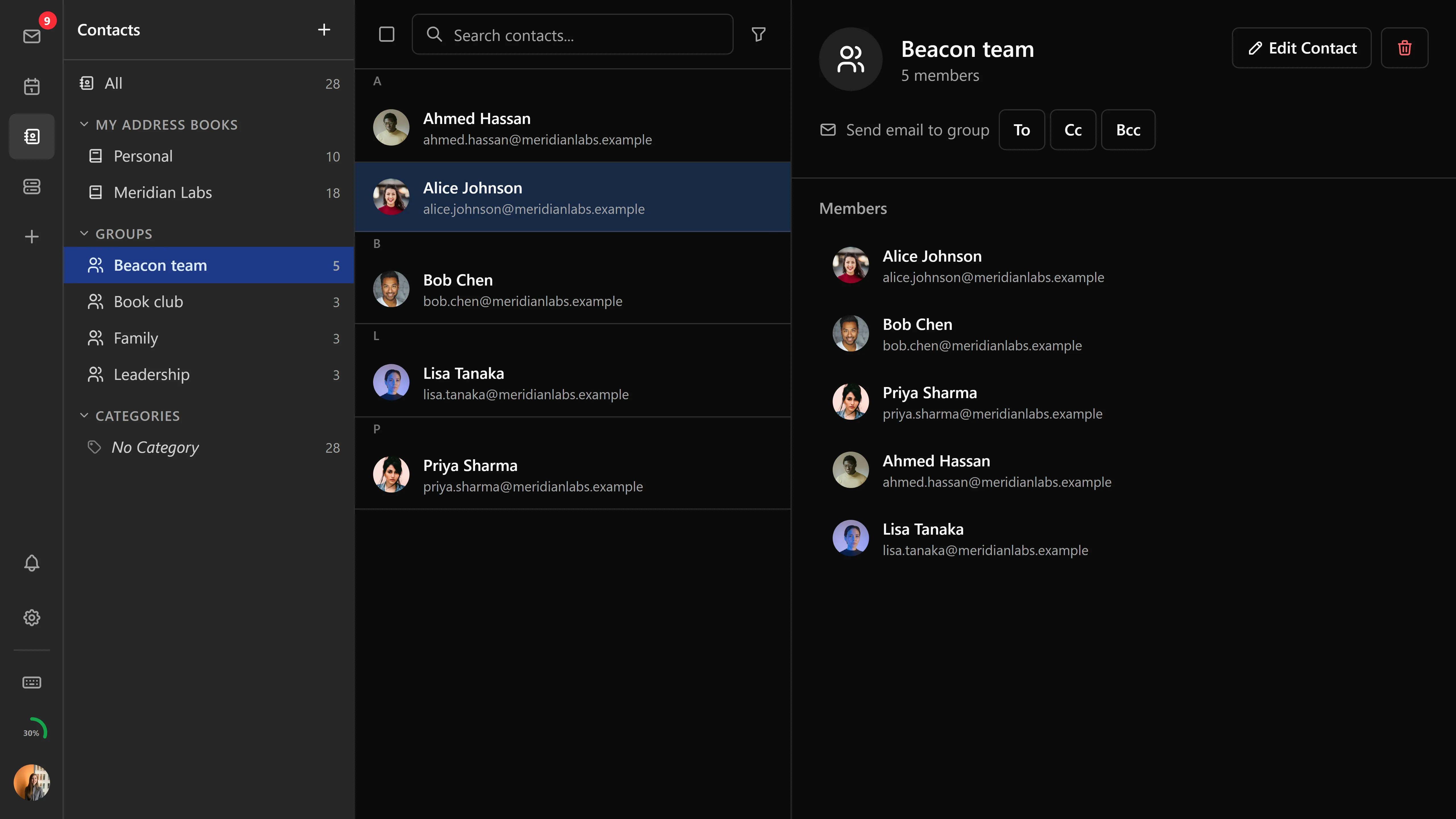This screenshot has height=819, width=1456.
Task: Open Personal address book
Action: 209,156
